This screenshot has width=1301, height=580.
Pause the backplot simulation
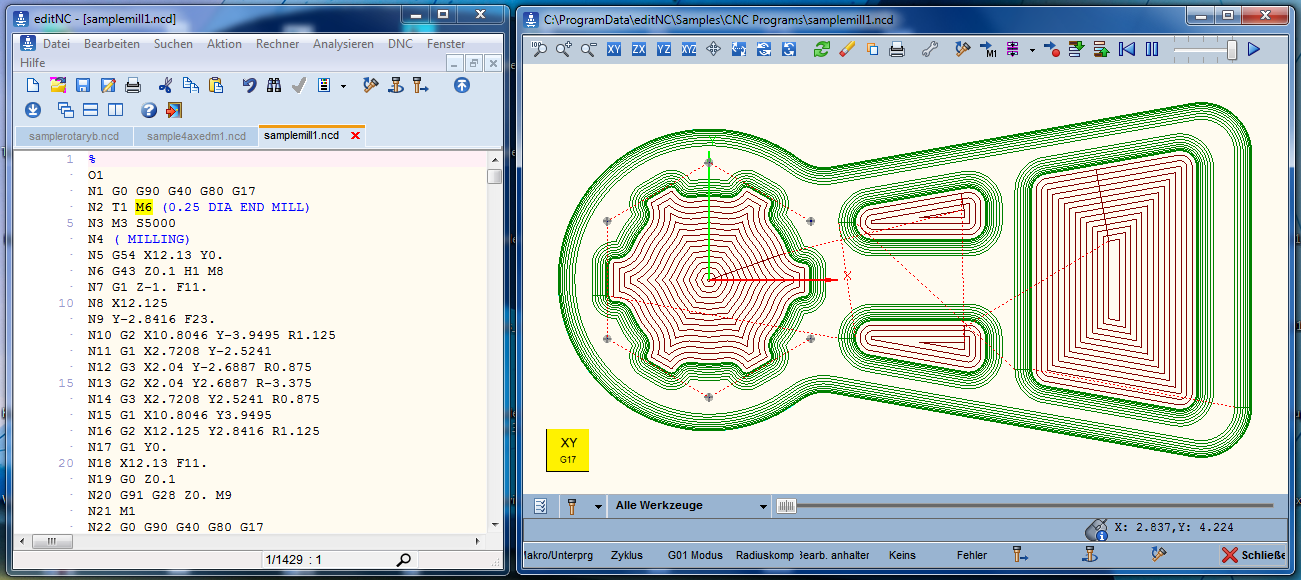[1152, 49]
